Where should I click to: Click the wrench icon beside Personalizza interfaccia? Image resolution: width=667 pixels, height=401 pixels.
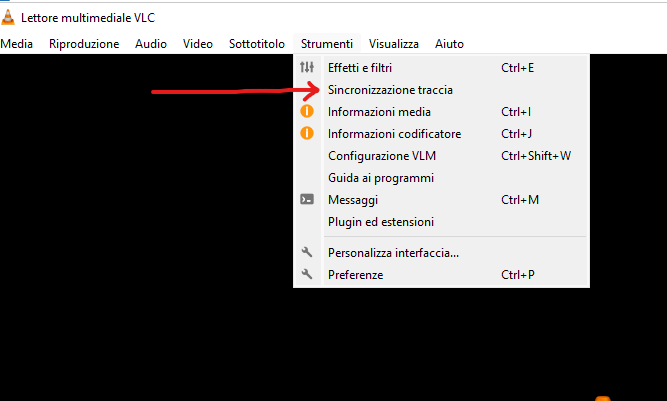click(307, 252)
